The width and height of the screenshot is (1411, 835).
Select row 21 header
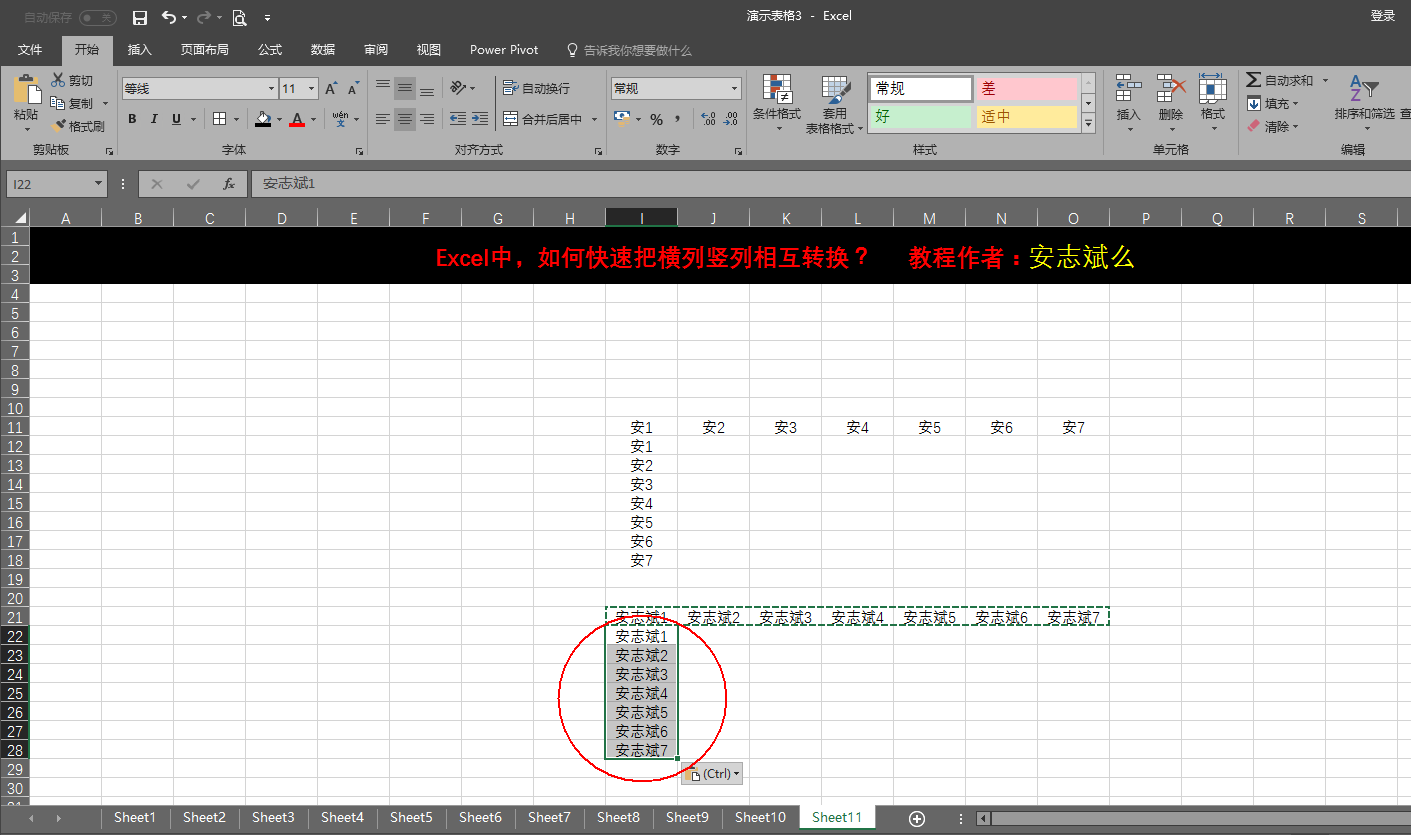pos(15,617)
